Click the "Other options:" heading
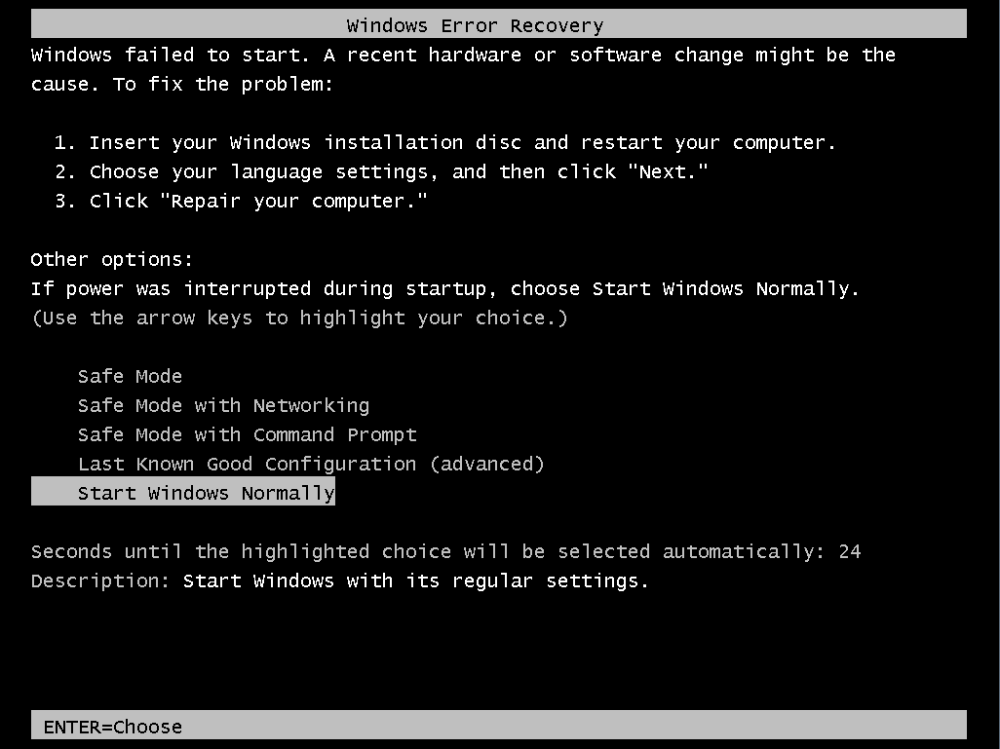Viewport: 1000px width, 749px height. (111, 260)
